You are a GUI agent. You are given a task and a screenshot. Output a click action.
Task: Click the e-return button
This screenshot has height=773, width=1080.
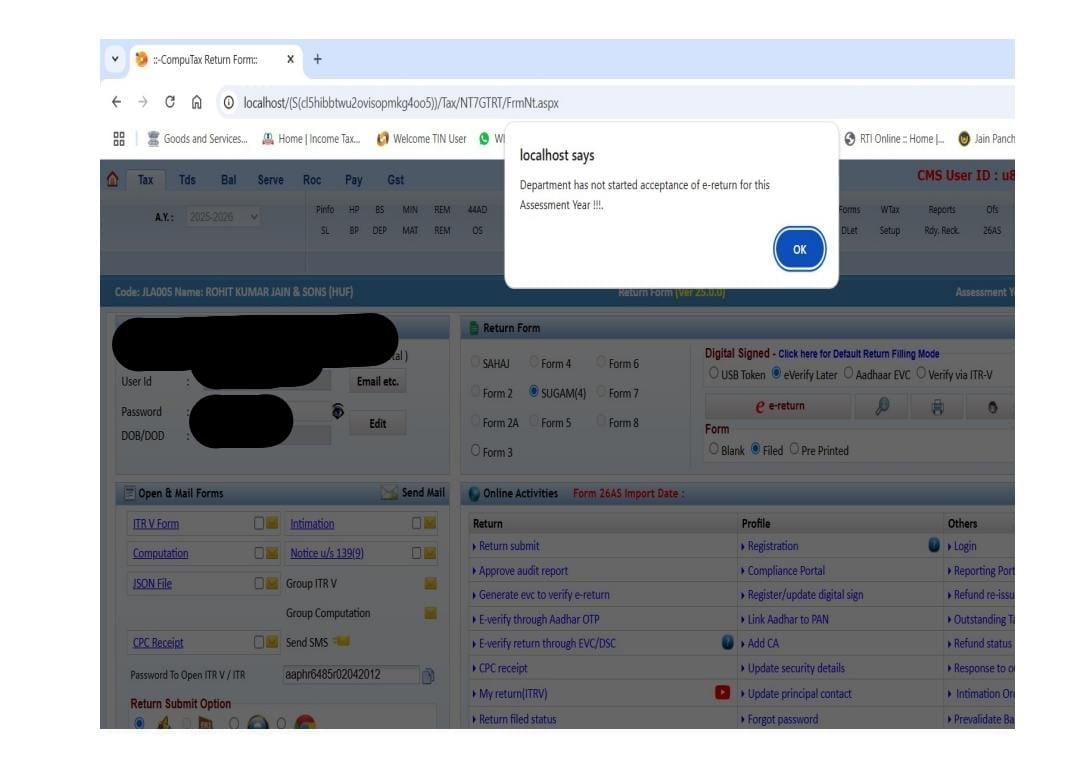click(778, 406)
